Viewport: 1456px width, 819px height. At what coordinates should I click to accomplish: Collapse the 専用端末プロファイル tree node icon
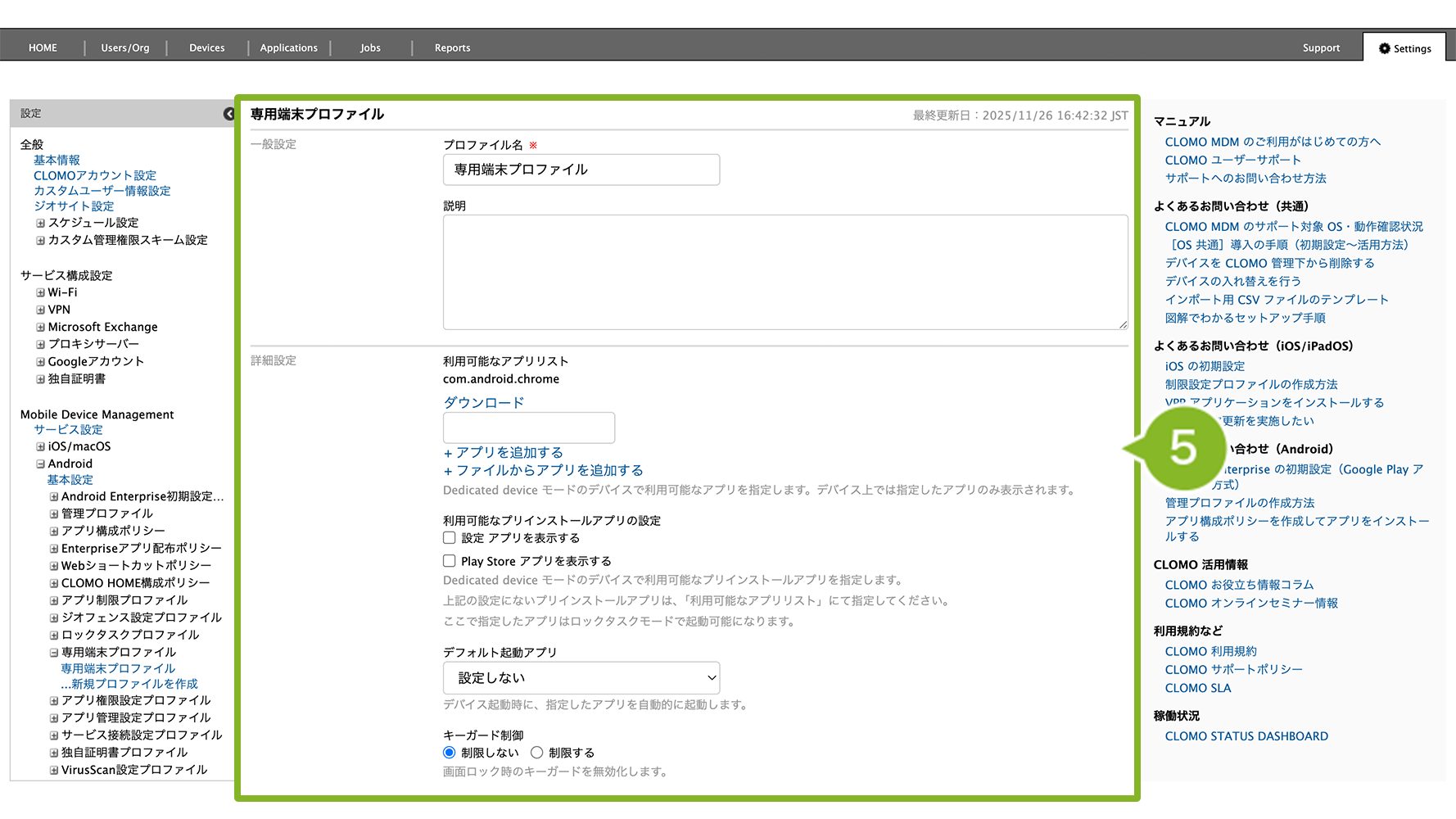[54, 653]
